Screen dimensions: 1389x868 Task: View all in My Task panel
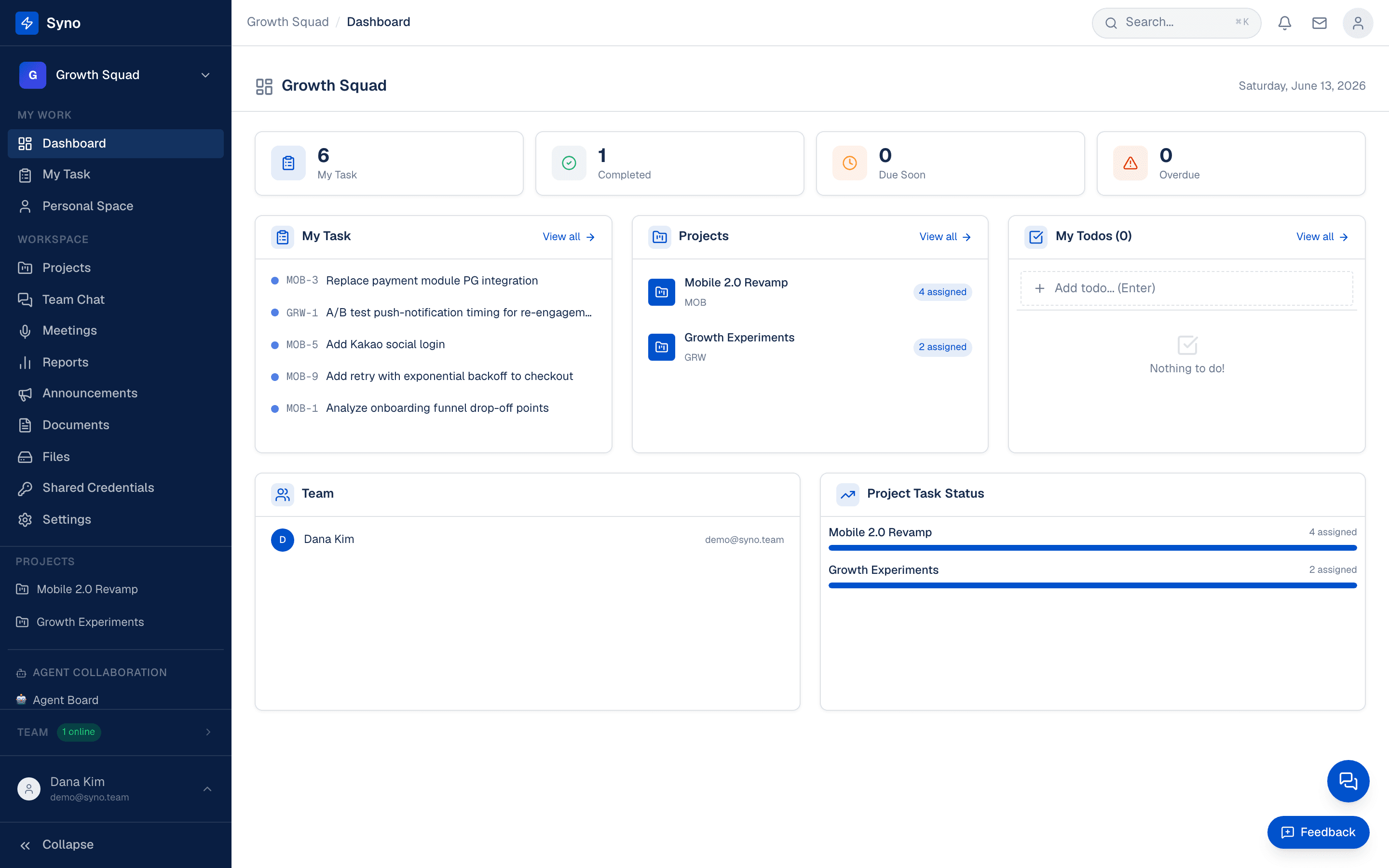tap(569, 236)
